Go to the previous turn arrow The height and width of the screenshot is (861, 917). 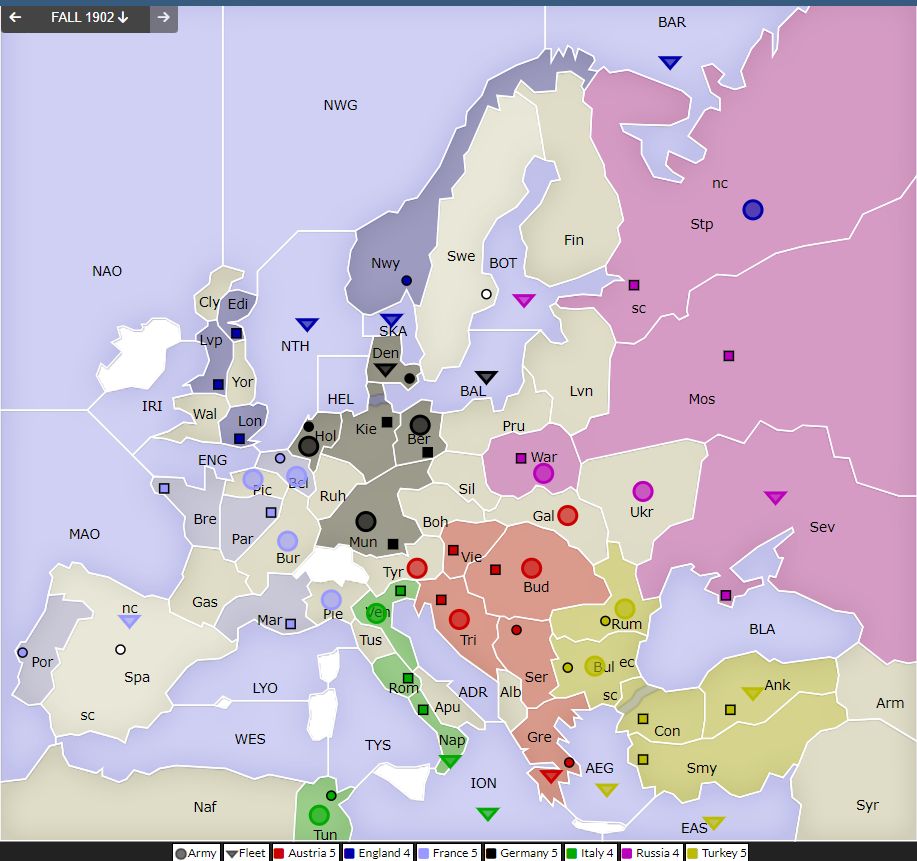(x=16, y=18)
